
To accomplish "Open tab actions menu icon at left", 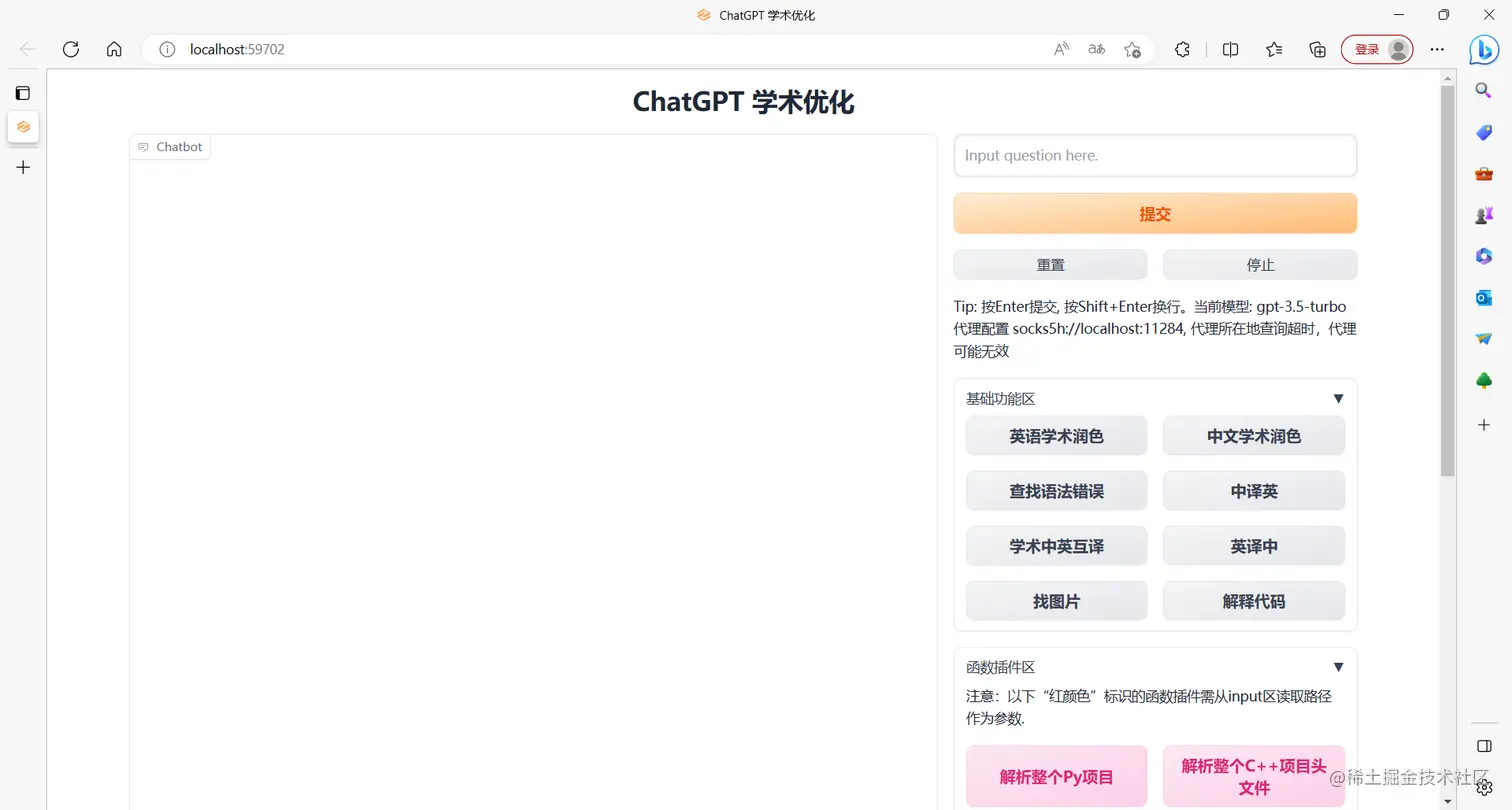I will (23, 93).
